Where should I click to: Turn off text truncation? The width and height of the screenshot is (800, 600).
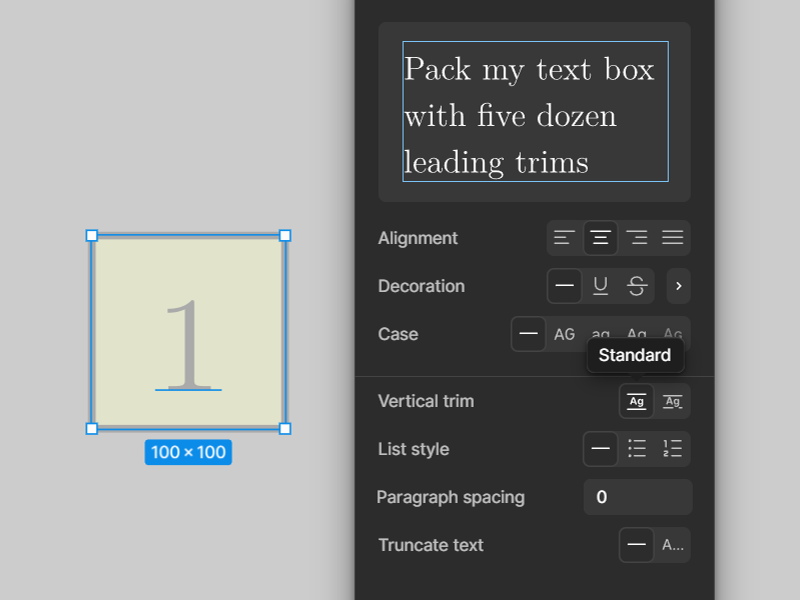coord(636,545)
